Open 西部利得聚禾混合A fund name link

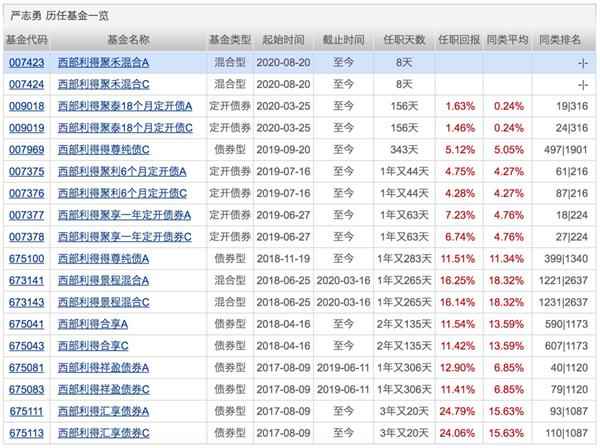(103, 61)
